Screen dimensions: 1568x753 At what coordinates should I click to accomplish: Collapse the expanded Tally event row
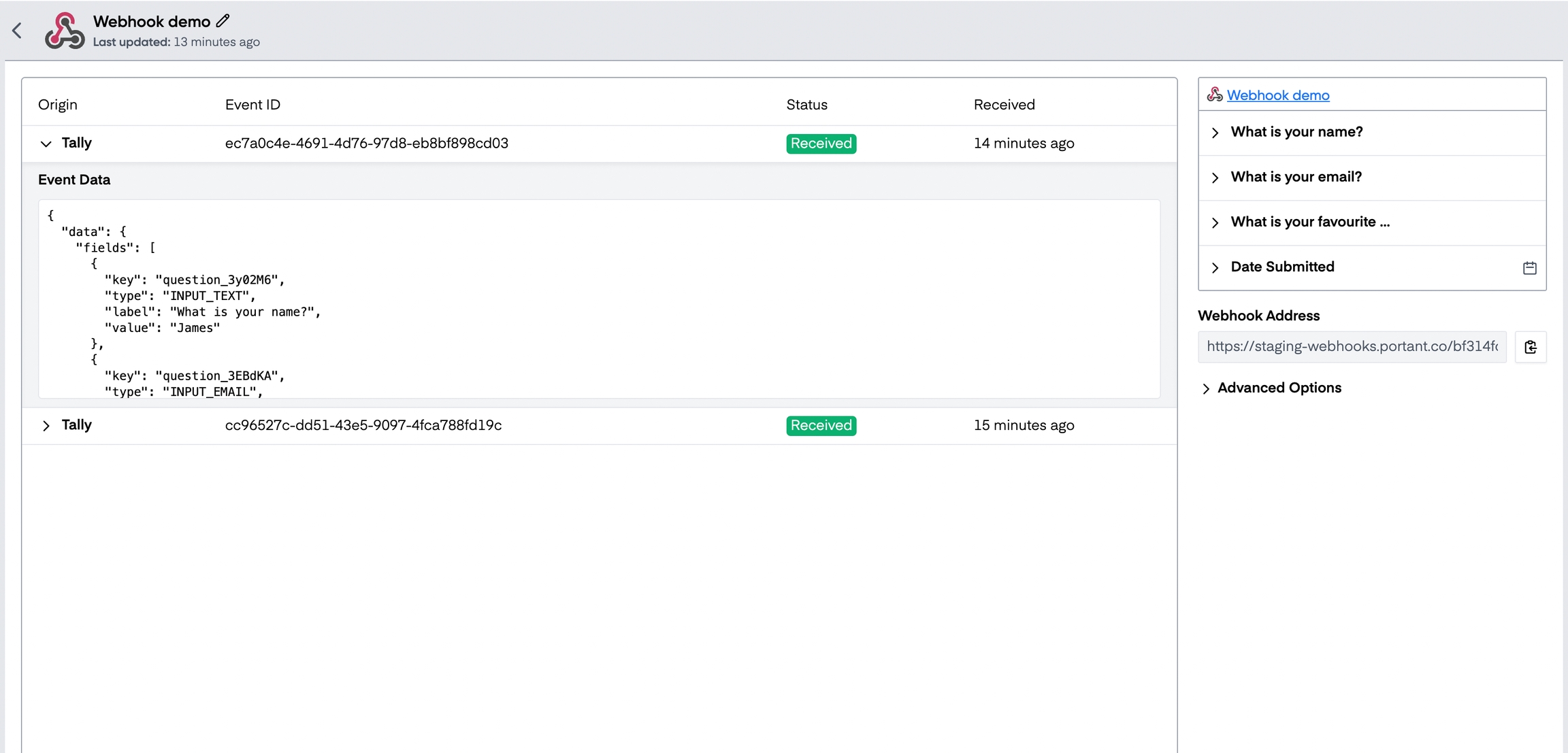click(x=46, y=144)
